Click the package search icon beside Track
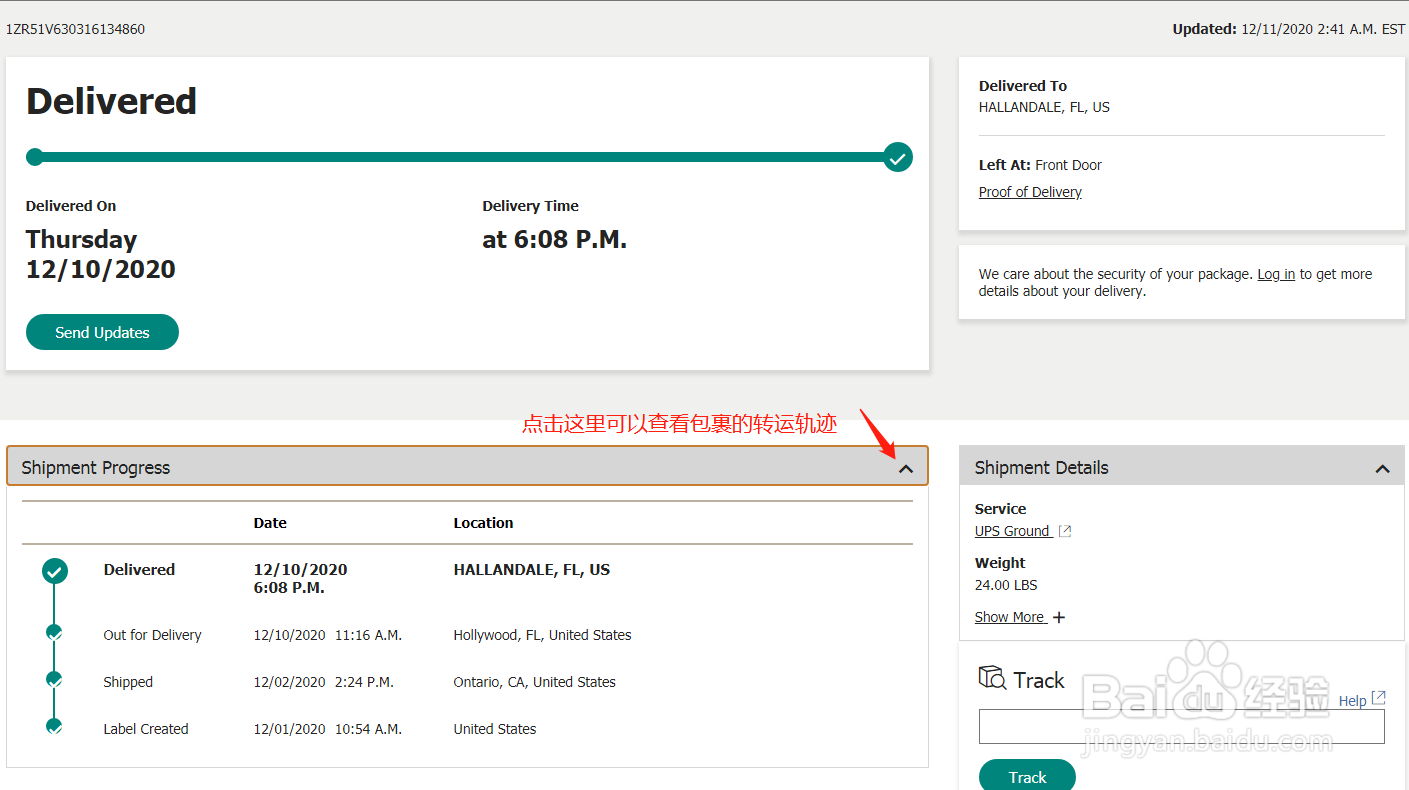Viewport: 1409px width, 790px height. (x=993, y=678)
